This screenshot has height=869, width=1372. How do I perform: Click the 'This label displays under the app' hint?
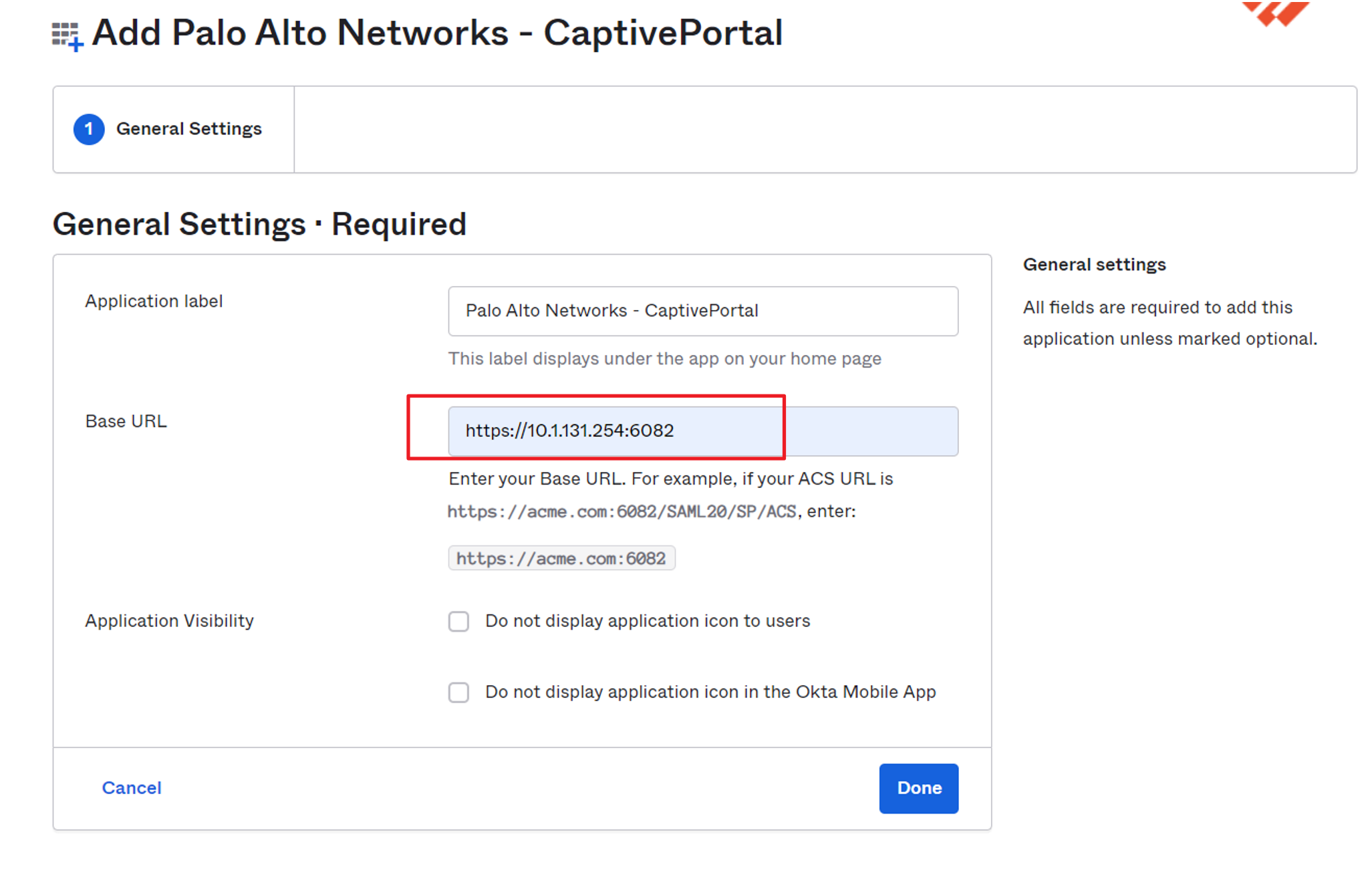[664, 359]
